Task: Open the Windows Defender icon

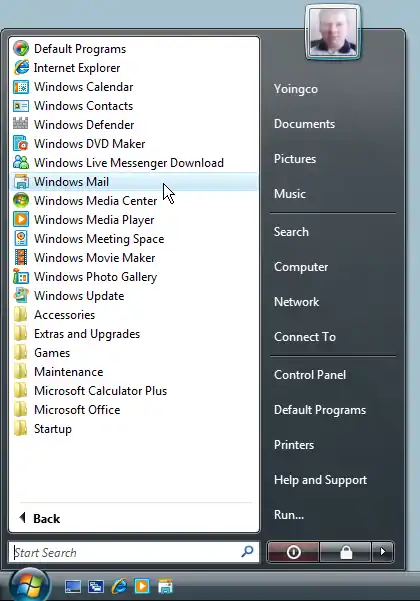Action: point(21,125)
